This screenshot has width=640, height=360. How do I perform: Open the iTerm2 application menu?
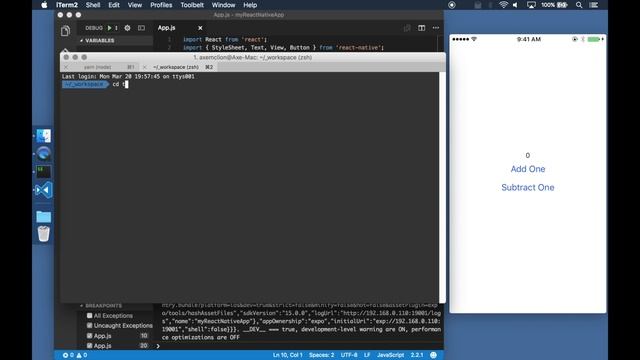coord(67,5)
